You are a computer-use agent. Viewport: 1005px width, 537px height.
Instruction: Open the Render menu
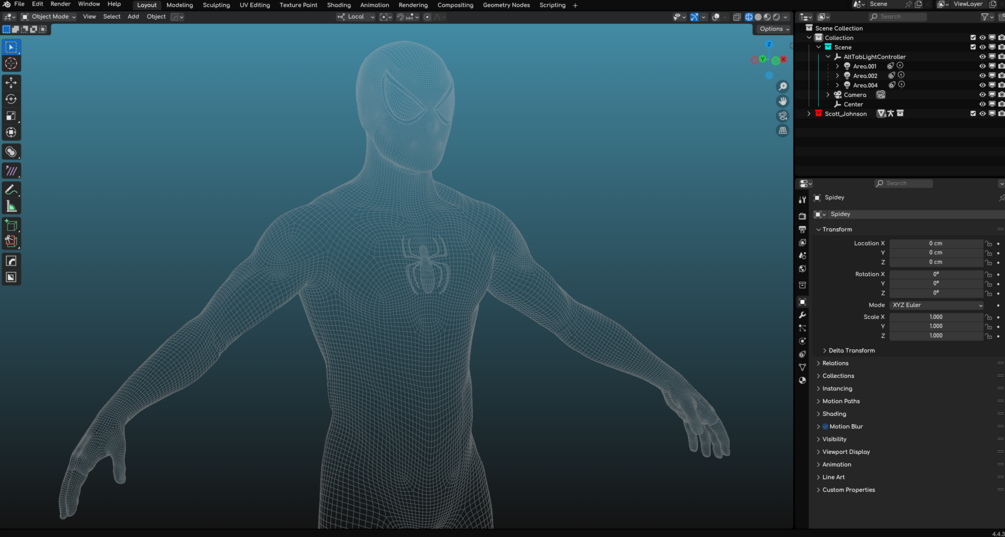(x=60, y=4)
